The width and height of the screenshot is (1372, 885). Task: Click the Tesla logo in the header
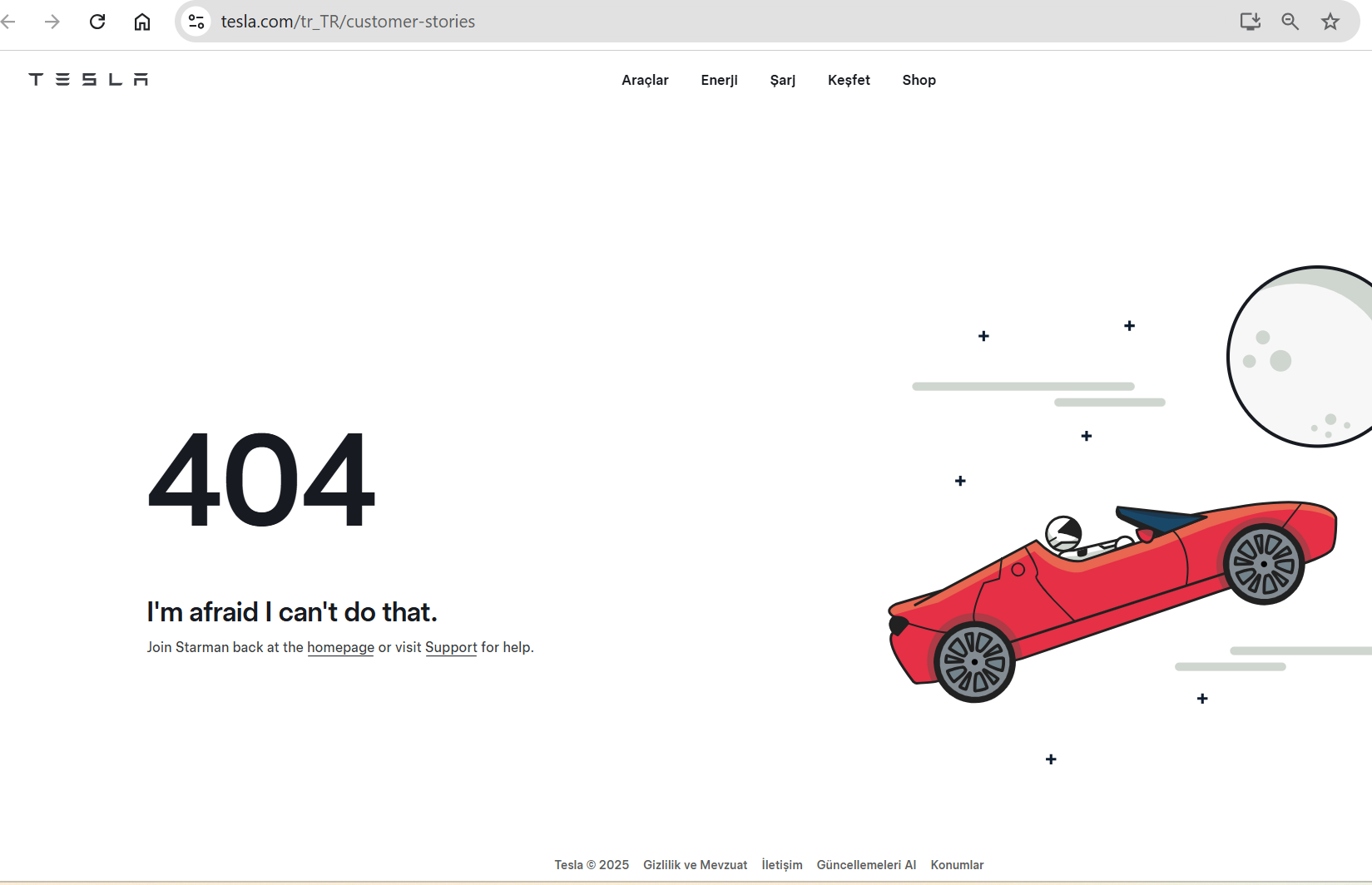pyautogui.click(x=88, y=79)
